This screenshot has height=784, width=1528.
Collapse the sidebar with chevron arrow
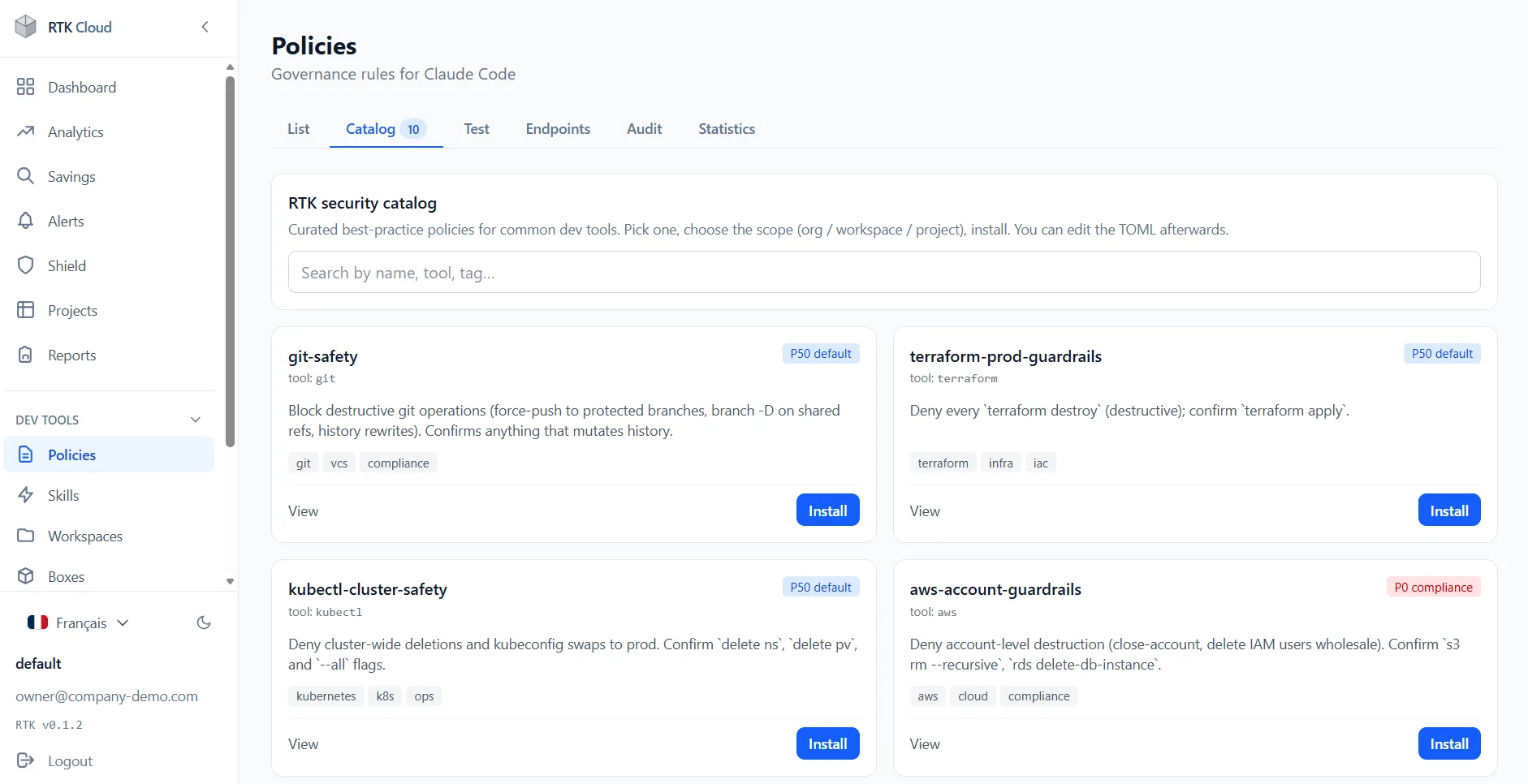pos(205,27)
